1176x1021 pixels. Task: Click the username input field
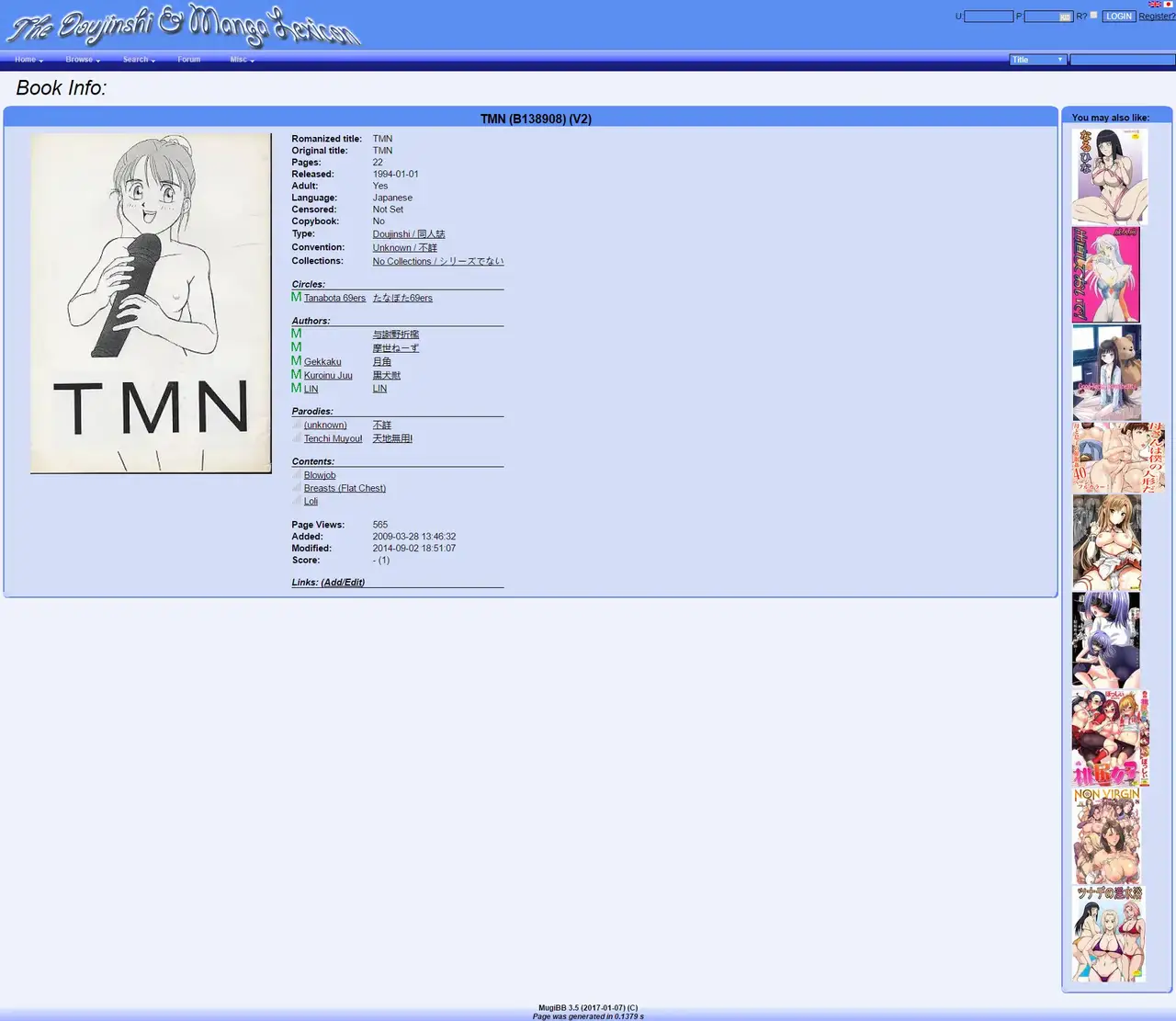(989, 17)
